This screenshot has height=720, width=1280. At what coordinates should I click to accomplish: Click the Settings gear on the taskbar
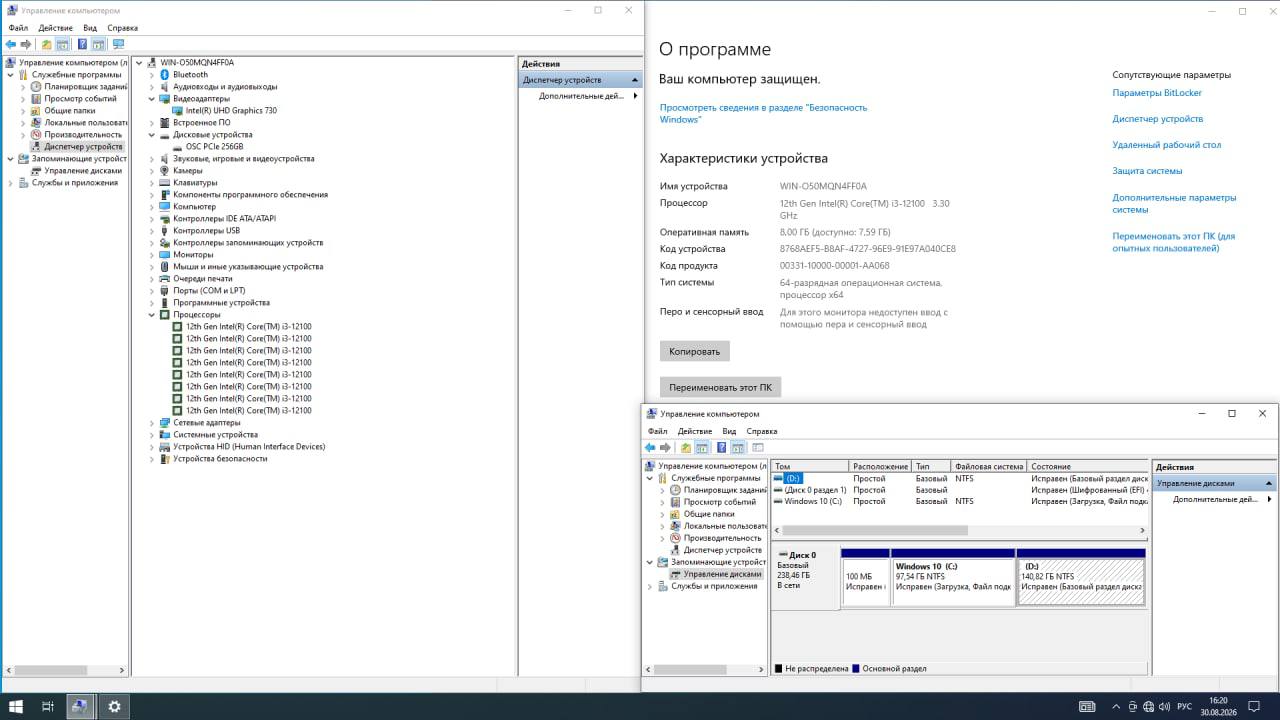pos(114,706)
